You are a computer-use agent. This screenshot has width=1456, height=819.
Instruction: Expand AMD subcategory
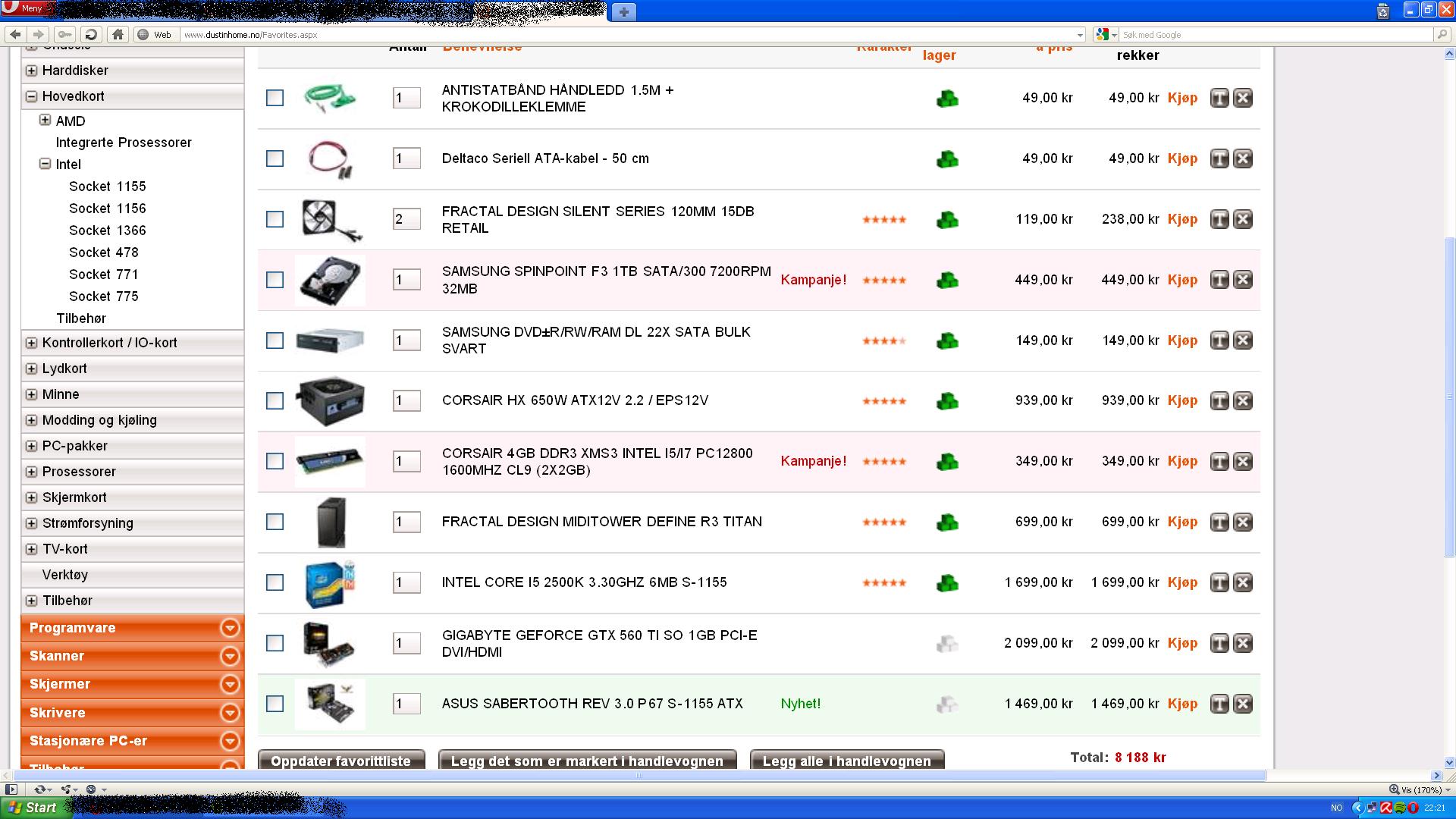45,120
